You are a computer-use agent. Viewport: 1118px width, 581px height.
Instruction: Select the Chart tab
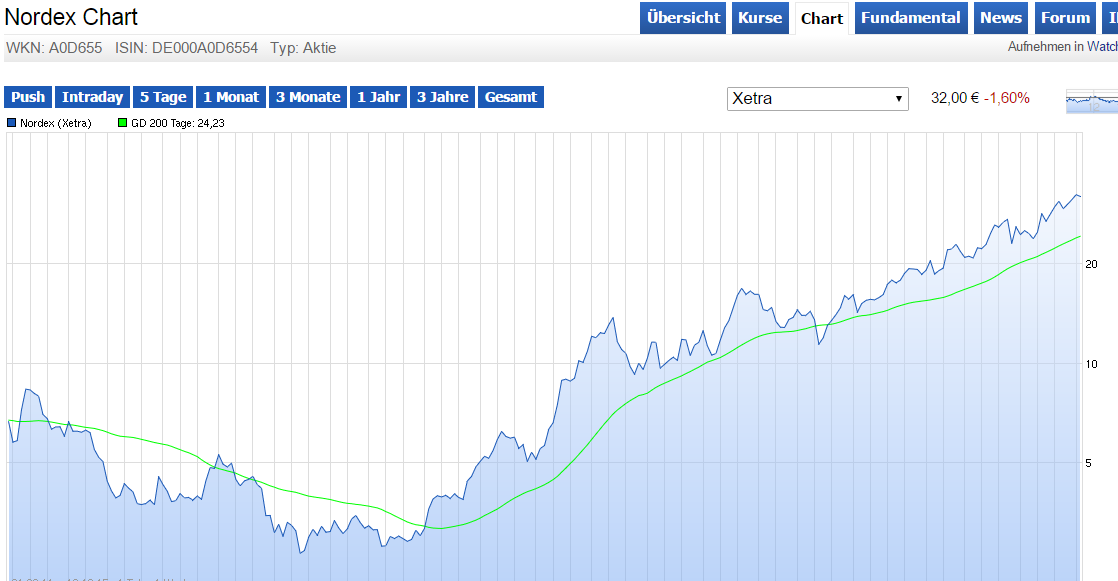tap(822, 19)
